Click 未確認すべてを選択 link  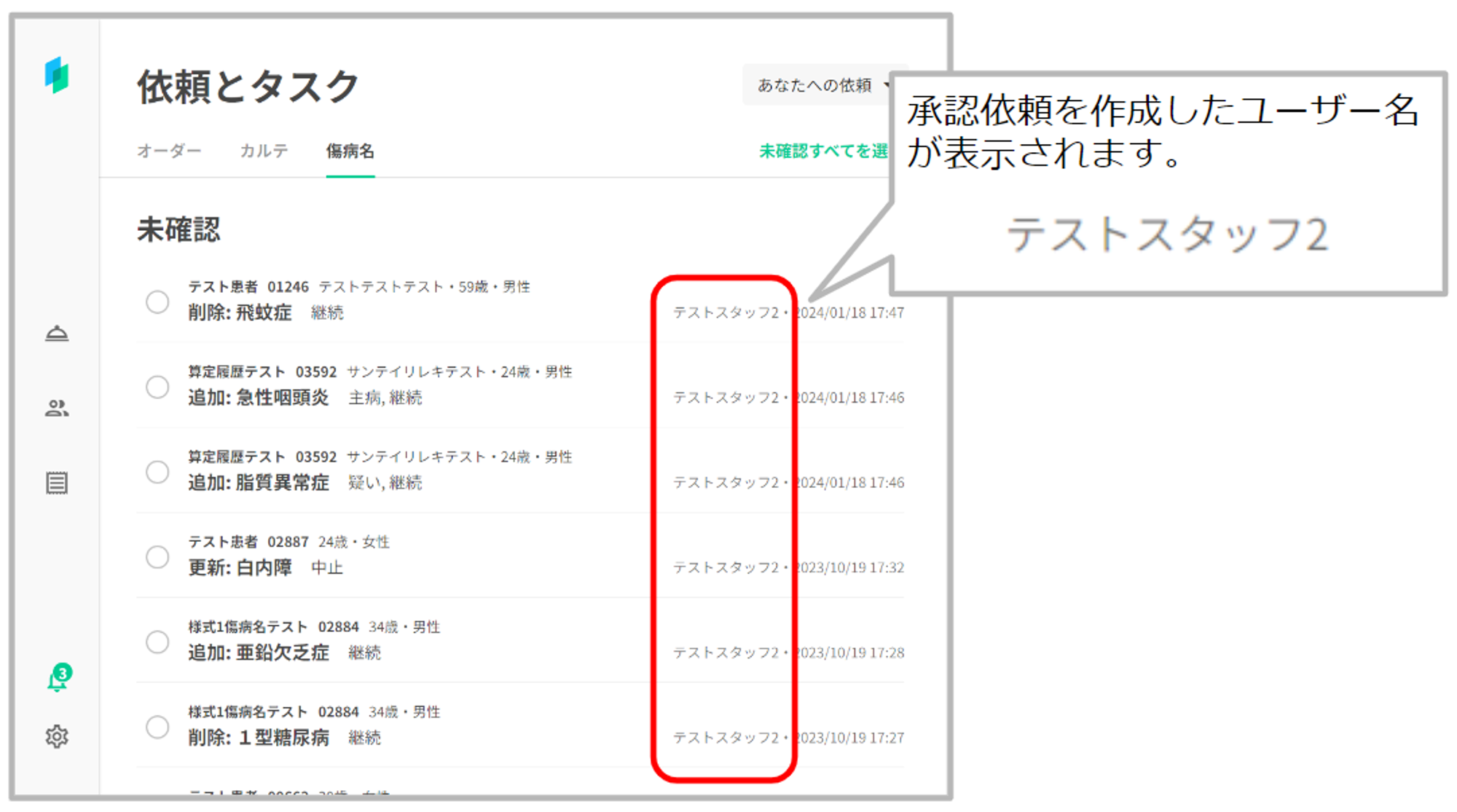(823, 151)
